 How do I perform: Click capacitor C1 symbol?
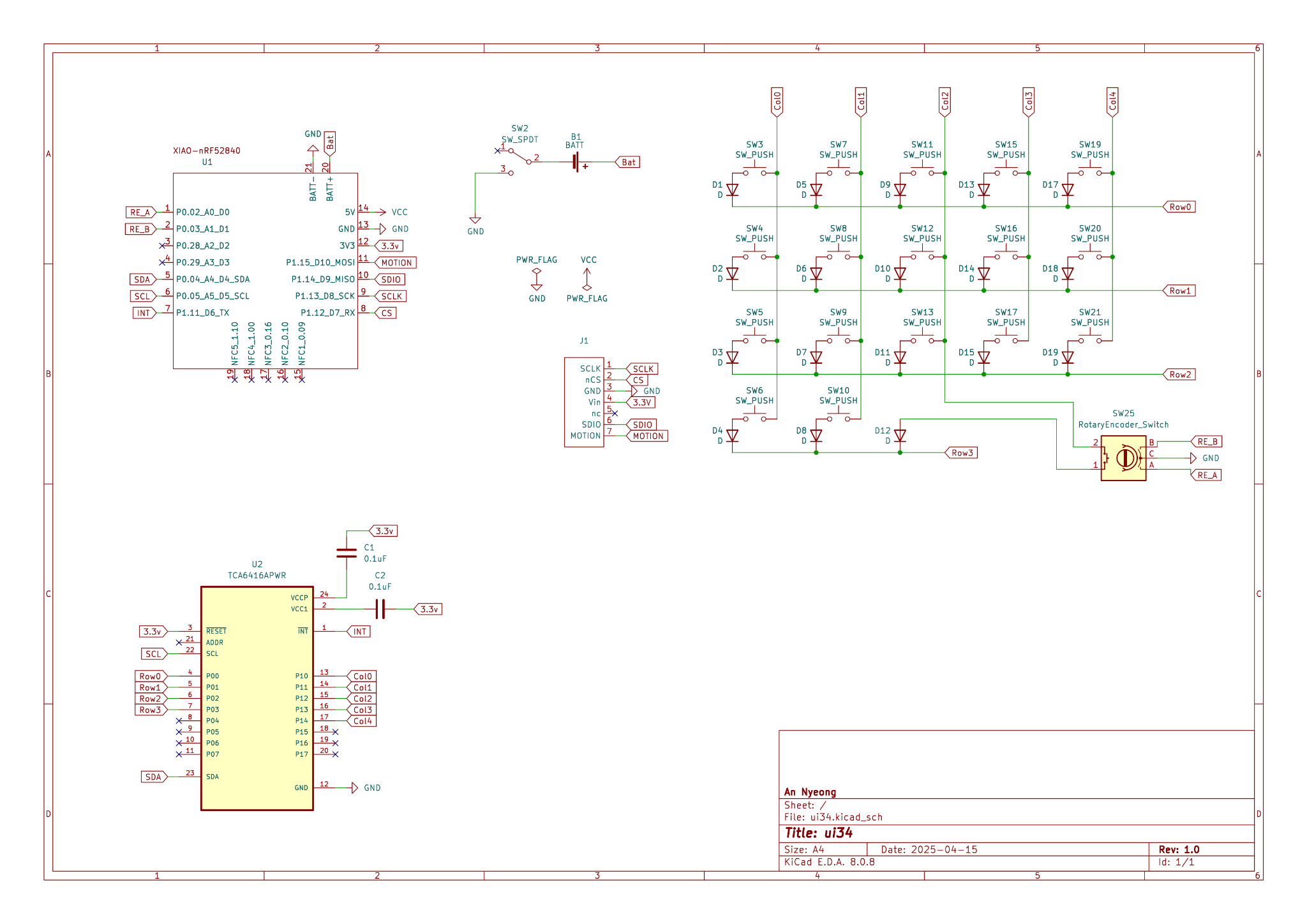point(347,553)
